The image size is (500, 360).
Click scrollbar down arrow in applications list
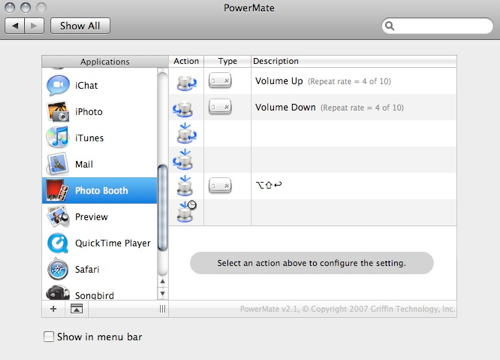[162, 294]
